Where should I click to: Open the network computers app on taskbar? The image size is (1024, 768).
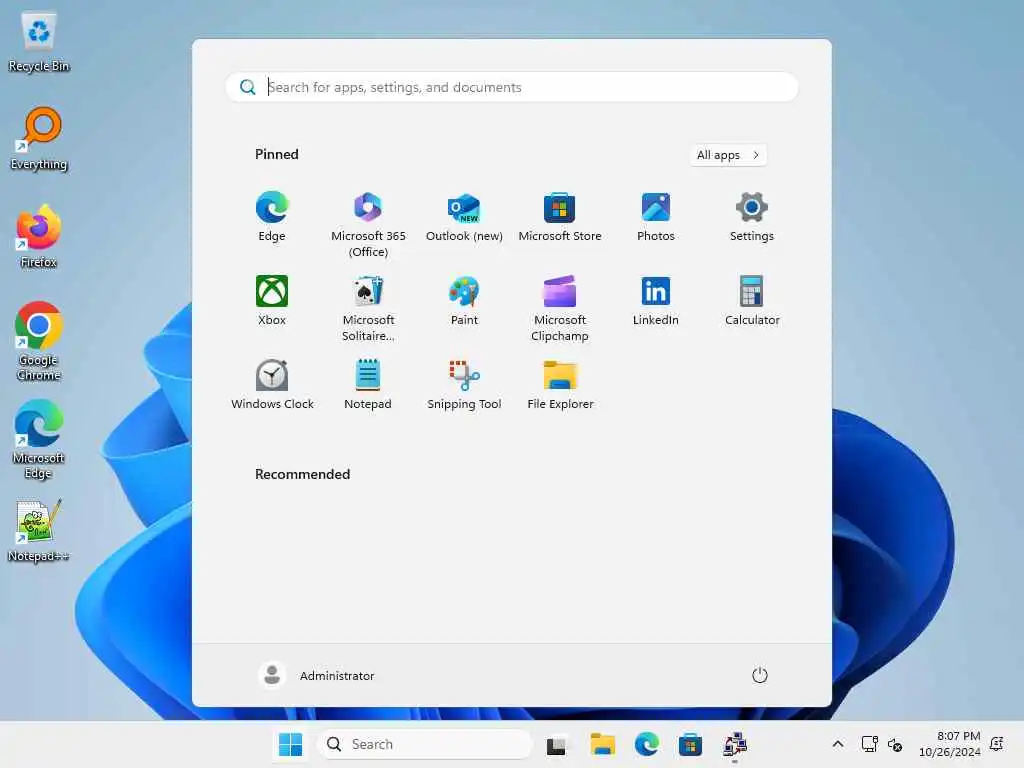click(x=735, y=744)
